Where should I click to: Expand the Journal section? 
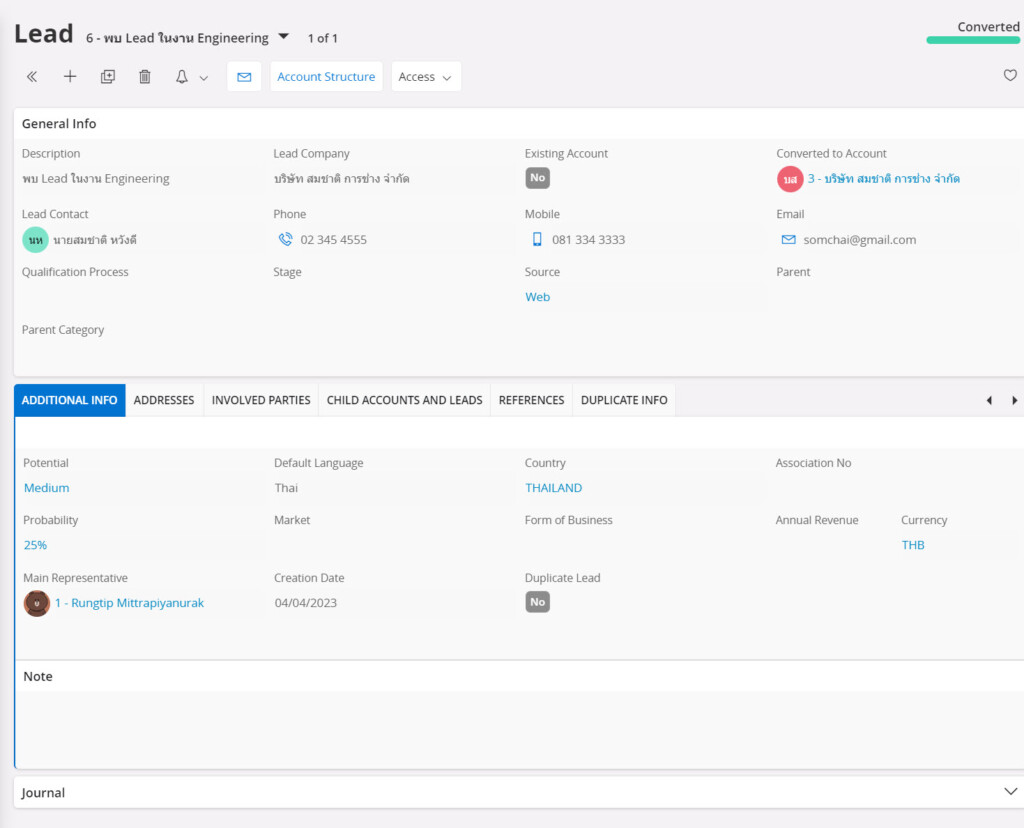1009,791
